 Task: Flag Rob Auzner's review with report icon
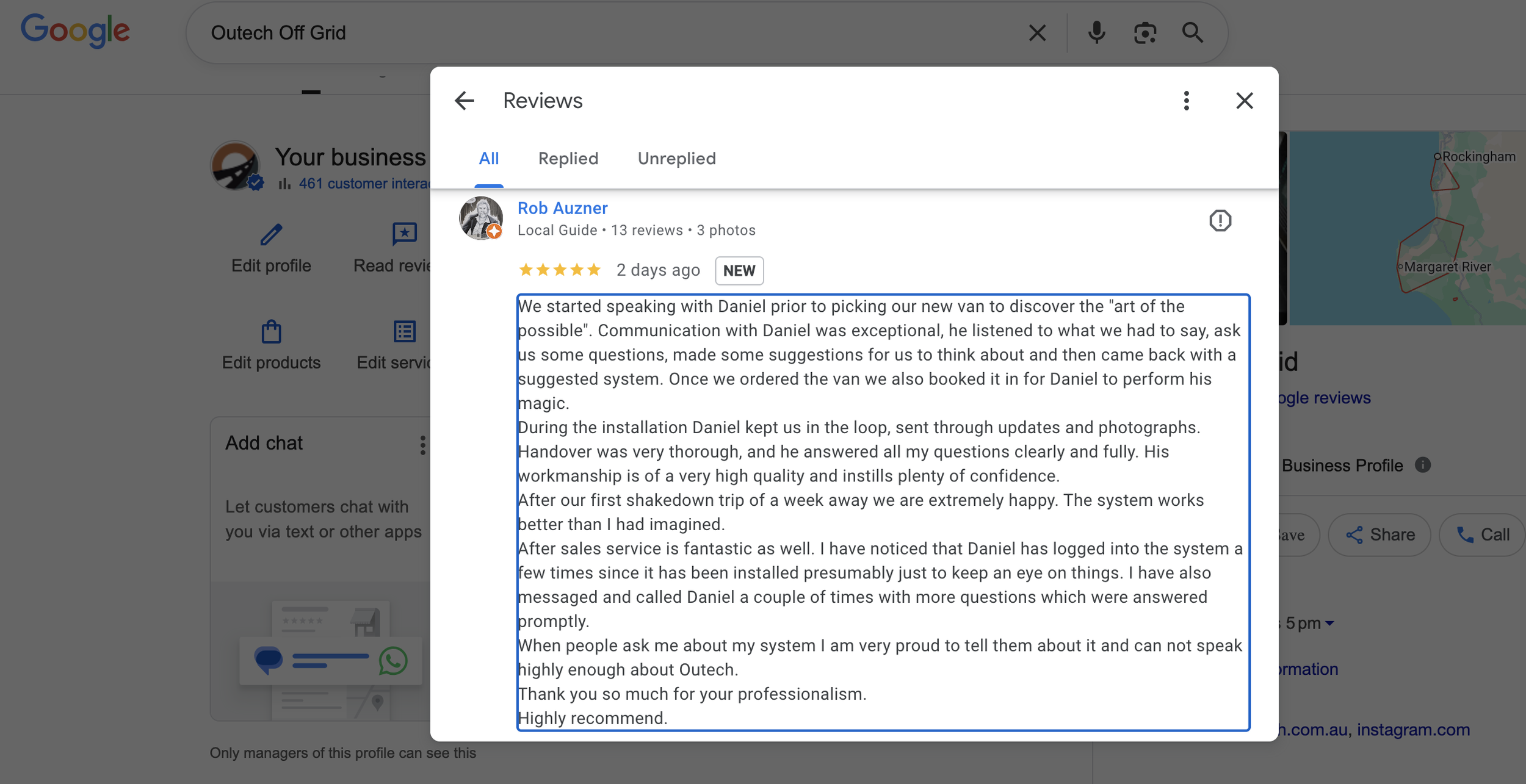1220,221
